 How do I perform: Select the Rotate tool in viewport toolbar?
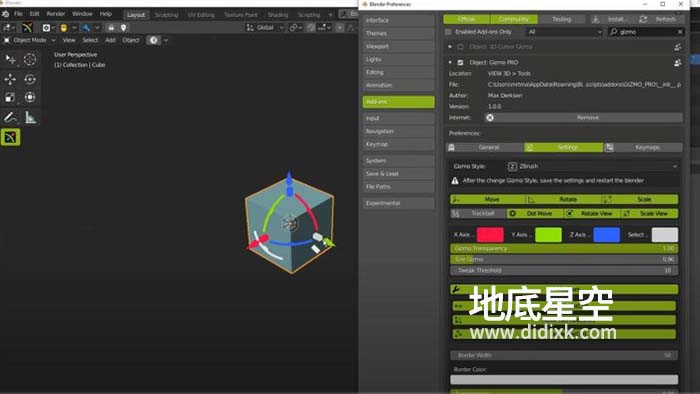[x=30, y=79]
